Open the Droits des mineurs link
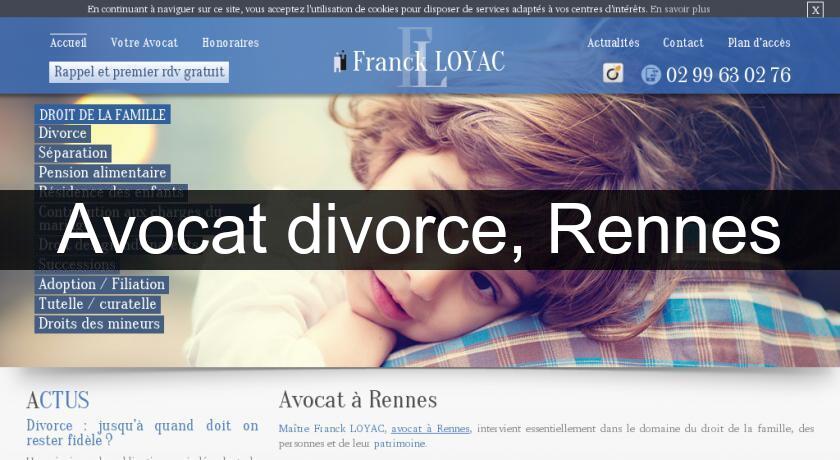The image size is (840, 460). [x=99, y=324]
